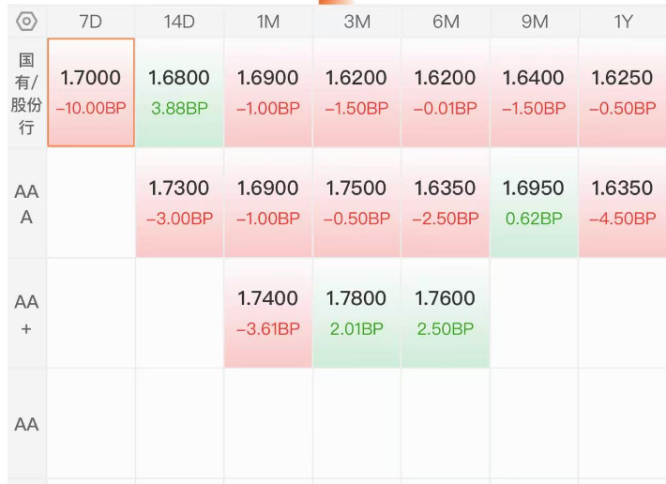This screenshot has height=484, width=666.
Task: Open the hexagon settings icon
Action: (26, 21)
